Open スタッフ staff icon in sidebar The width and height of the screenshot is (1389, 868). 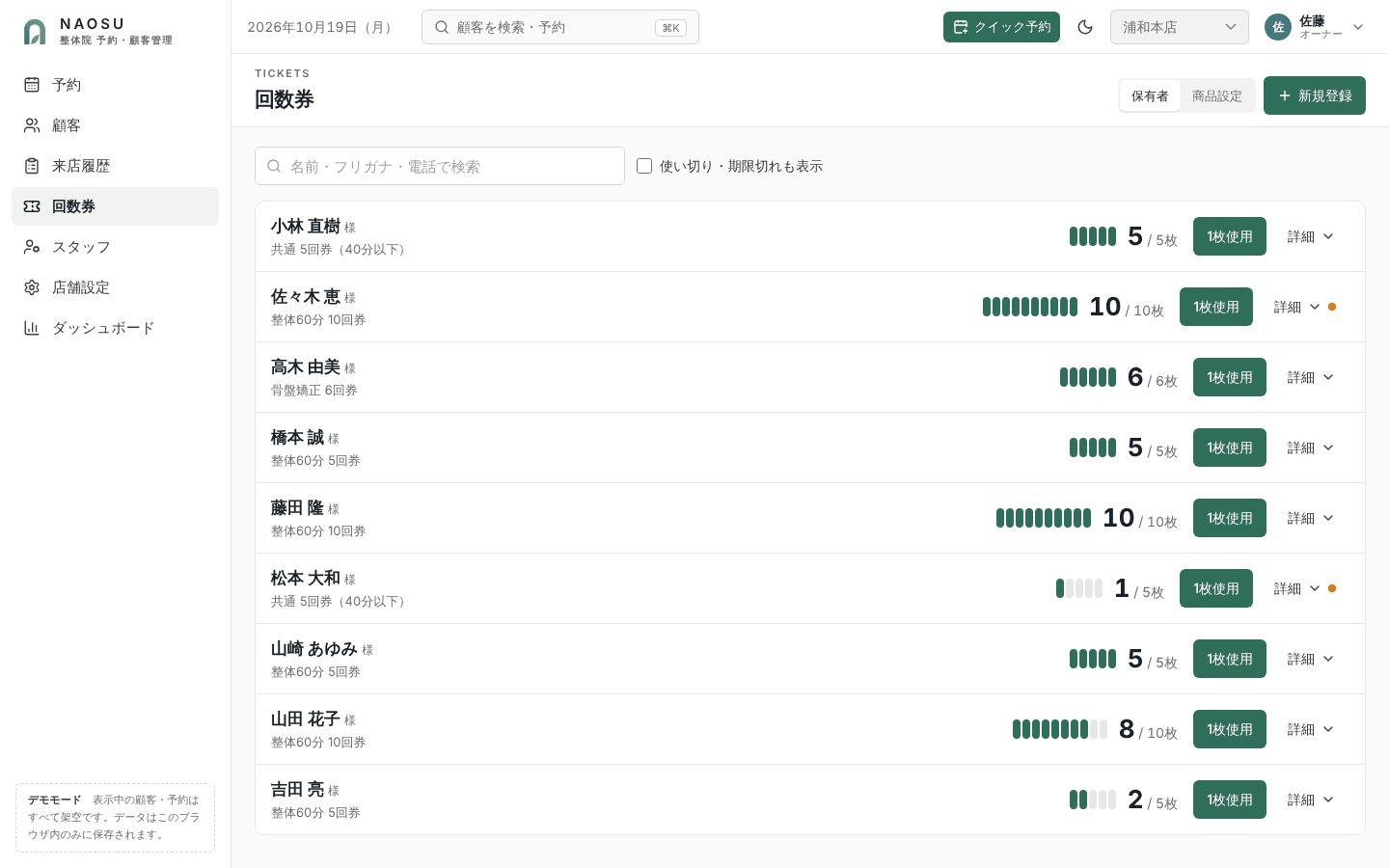(x=32, y=247)
